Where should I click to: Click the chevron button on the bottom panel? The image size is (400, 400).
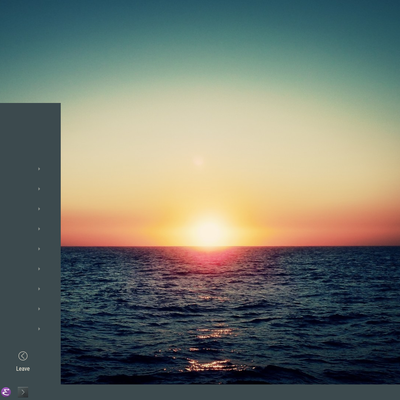click(23, 392)
